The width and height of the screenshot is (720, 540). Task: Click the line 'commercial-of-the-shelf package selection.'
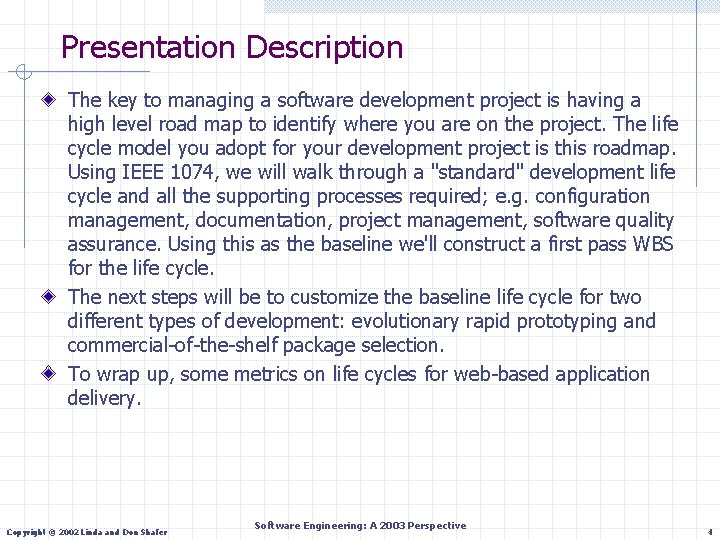pos(256,345)
